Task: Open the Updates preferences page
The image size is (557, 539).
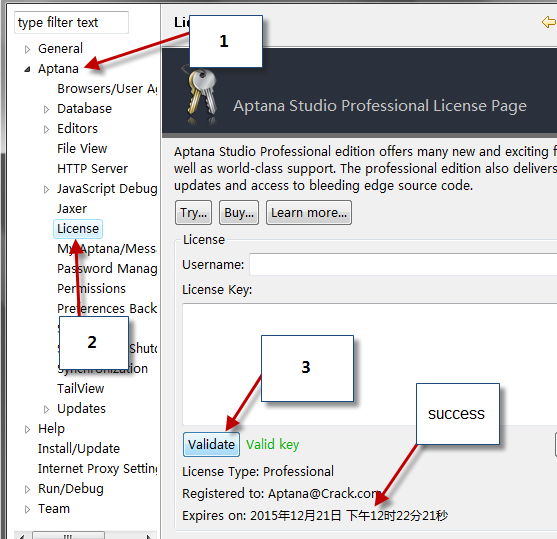Action: point(81,409)
